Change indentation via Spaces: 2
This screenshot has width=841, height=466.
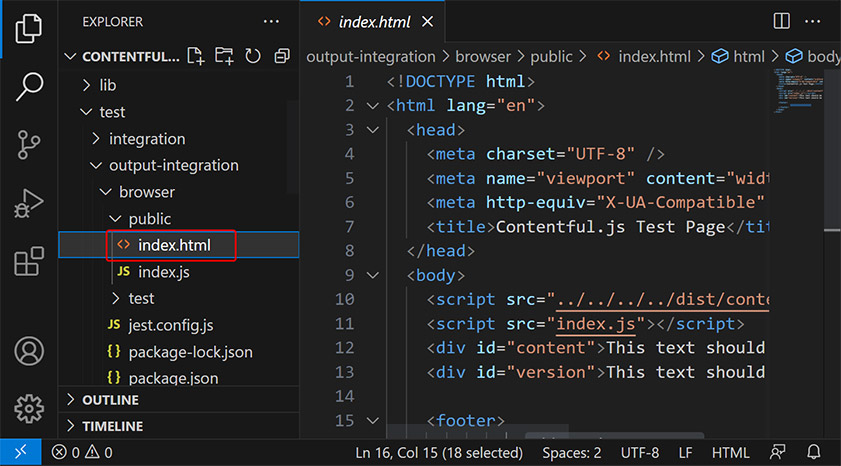point(571,453)
